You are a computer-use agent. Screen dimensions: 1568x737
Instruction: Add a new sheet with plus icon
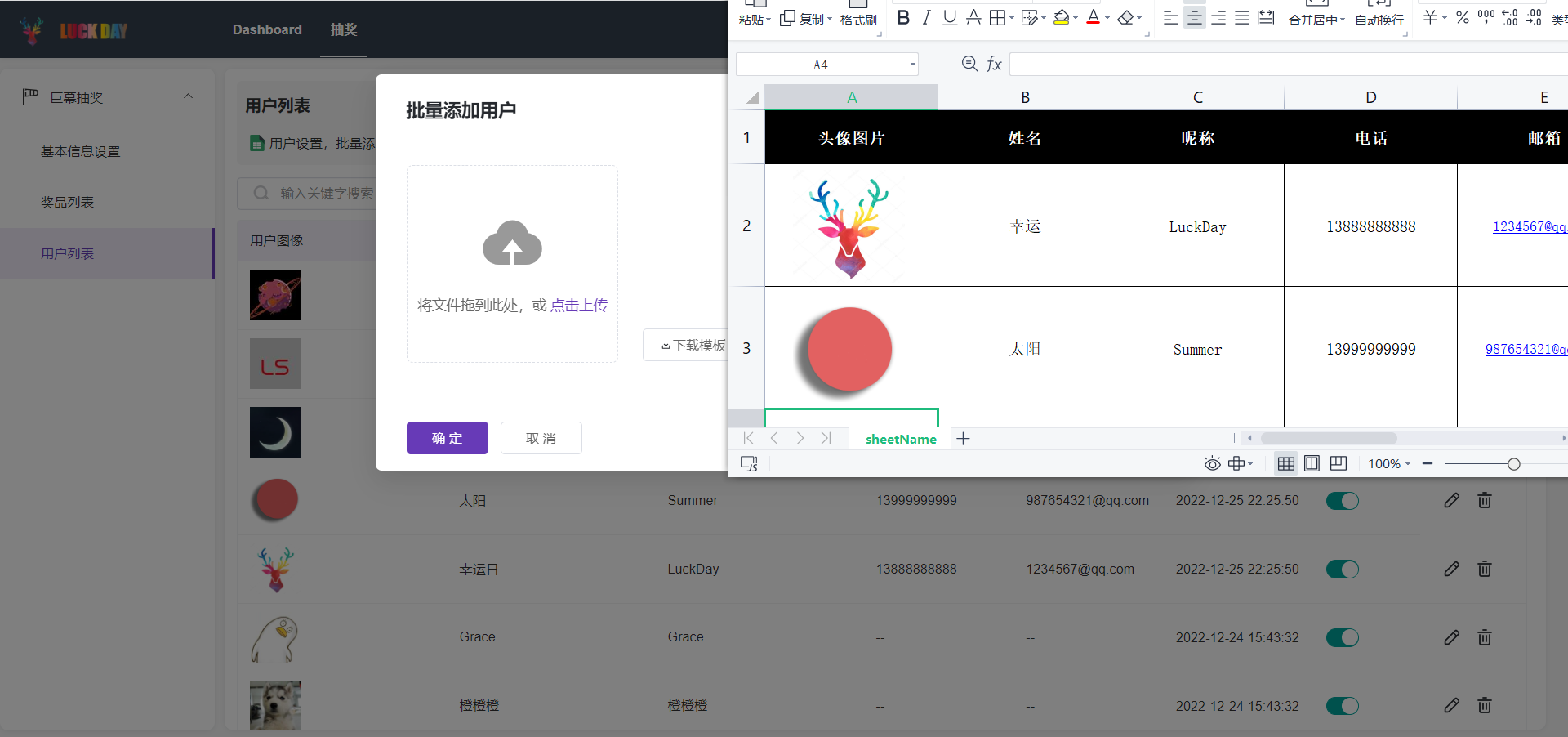coord(964,439)
